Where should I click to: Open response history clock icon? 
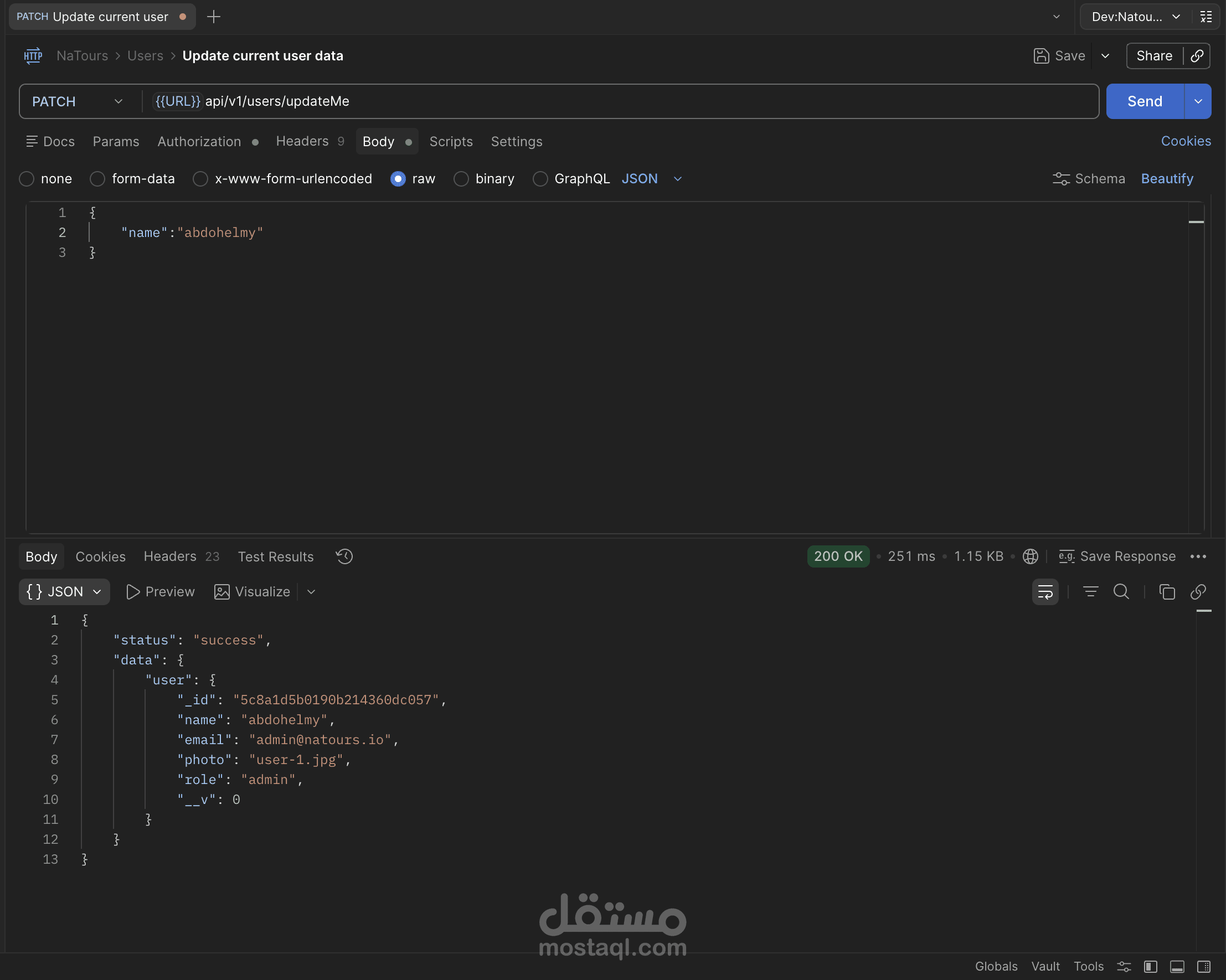(344, 556)
